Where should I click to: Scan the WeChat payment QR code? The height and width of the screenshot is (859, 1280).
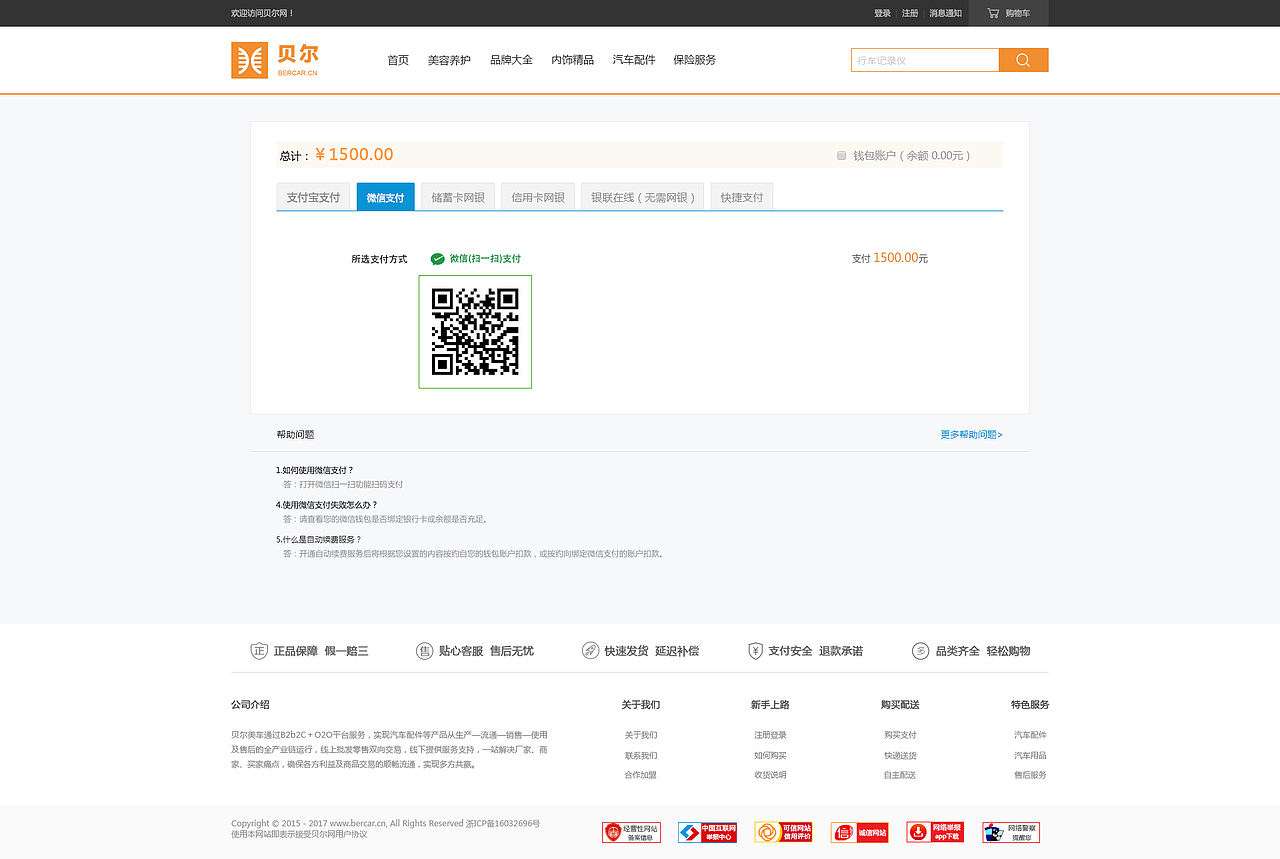pyautogui.click(x=475, y=331)
